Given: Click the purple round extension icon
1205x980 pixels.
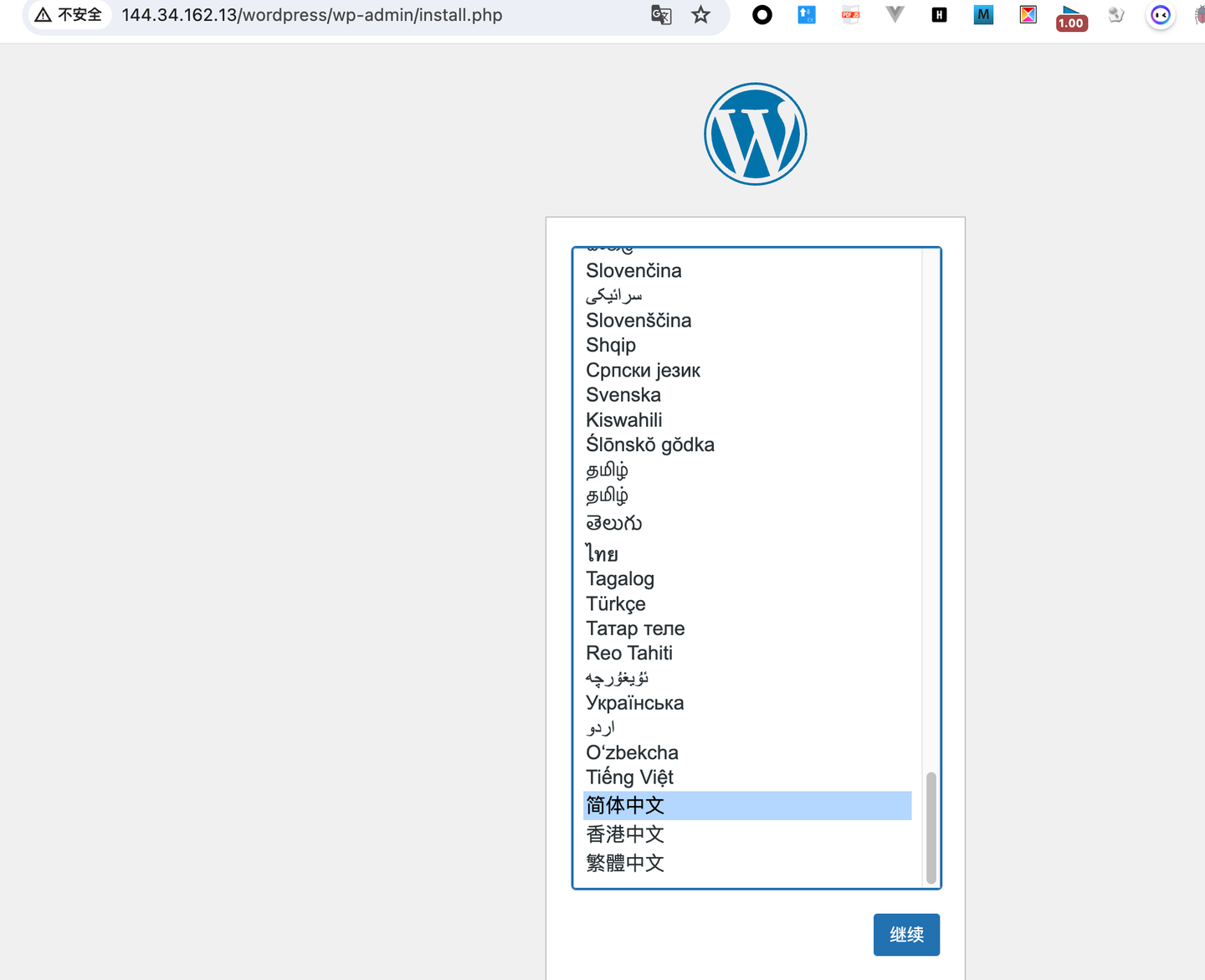Looking at the screenshot, I should 1161,15.
